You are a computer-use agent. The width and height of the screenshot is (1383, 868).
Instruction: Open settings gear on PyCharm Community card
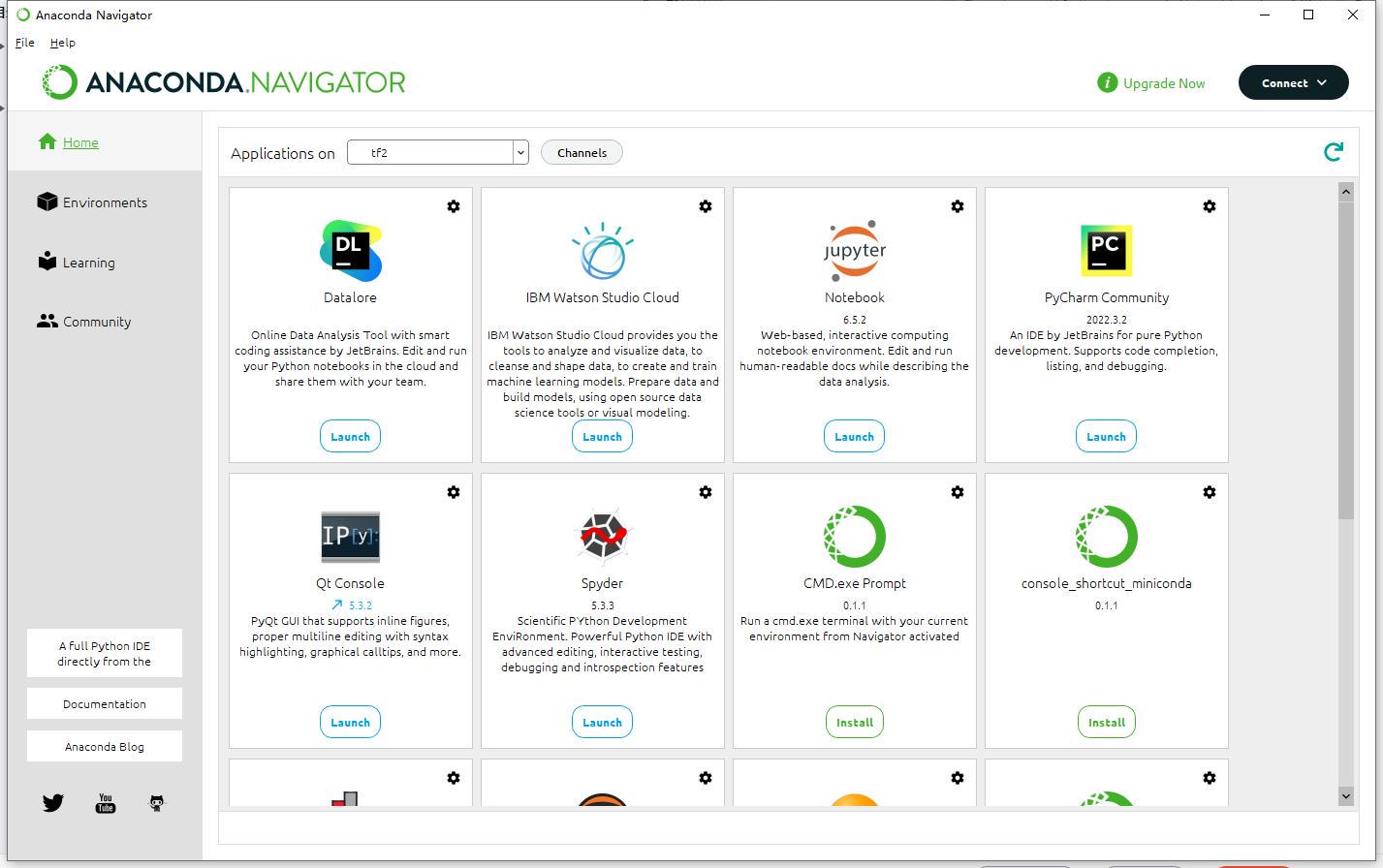[1210, 206]
